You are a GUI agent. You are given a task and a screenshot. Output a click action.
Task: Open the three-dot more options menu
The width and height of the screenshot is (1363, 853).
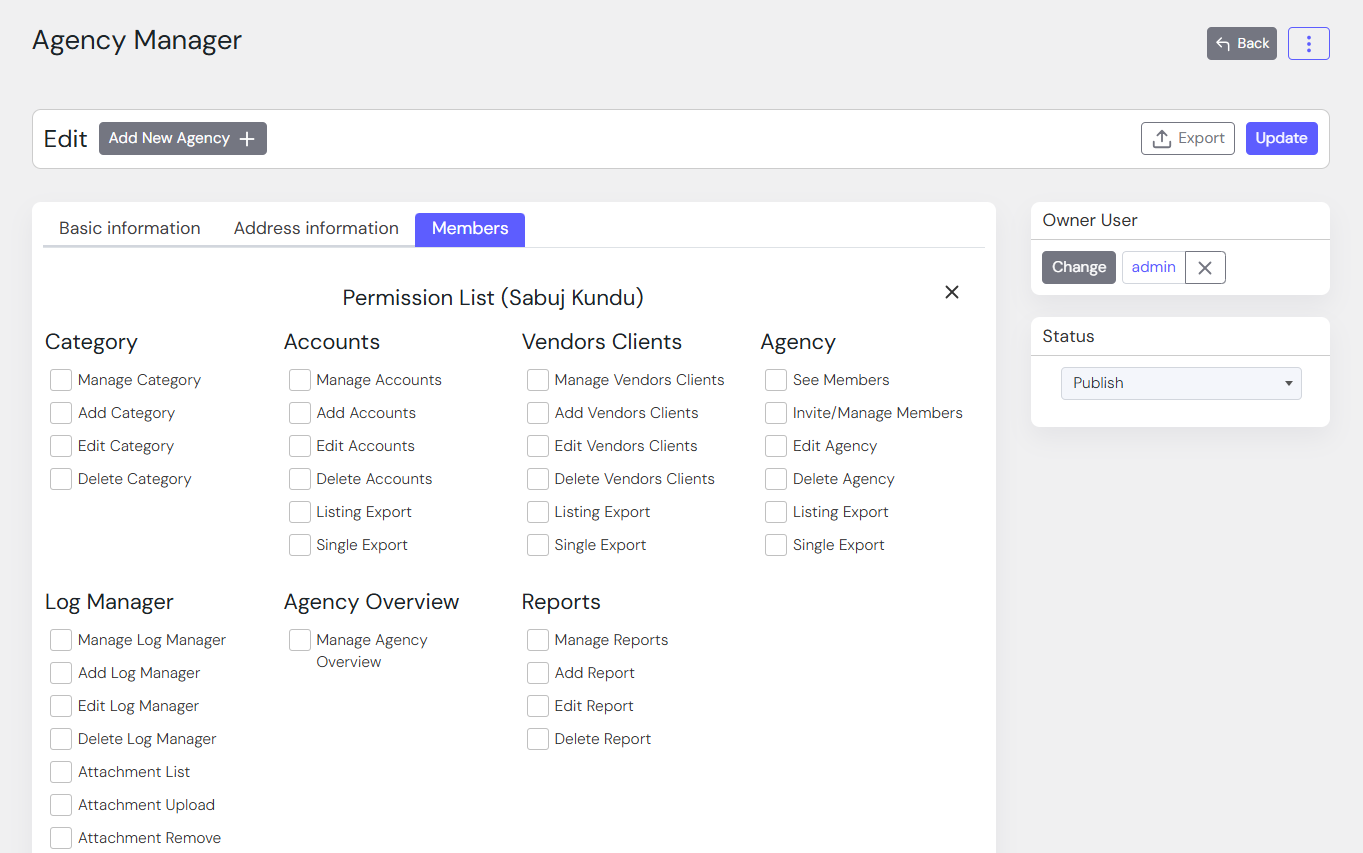click(x=1308, y=44)
